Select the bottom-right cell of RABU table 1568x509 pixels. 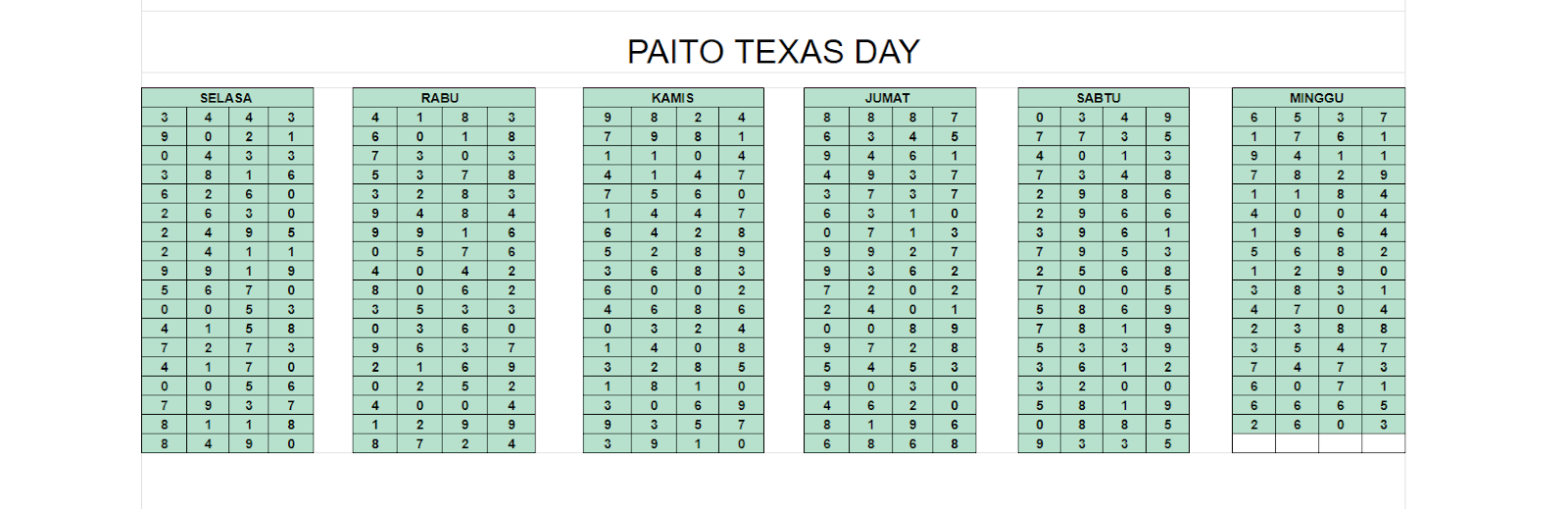[512, 444]
